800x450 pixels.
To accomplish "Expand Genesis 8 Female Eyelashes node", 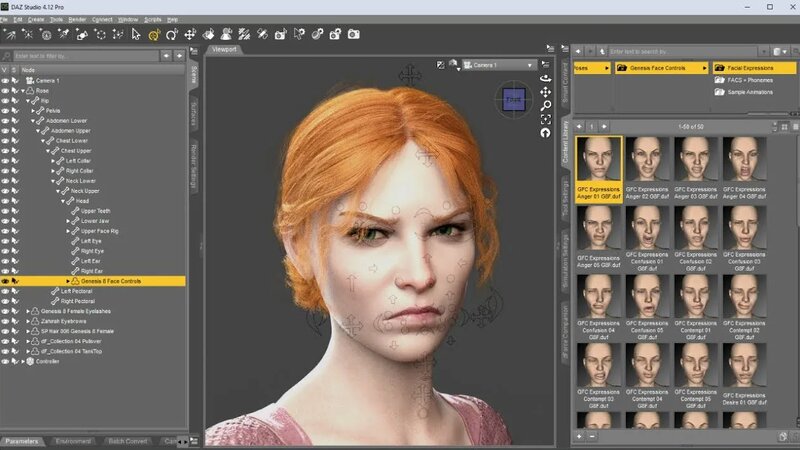I will [x=28, y=311].
